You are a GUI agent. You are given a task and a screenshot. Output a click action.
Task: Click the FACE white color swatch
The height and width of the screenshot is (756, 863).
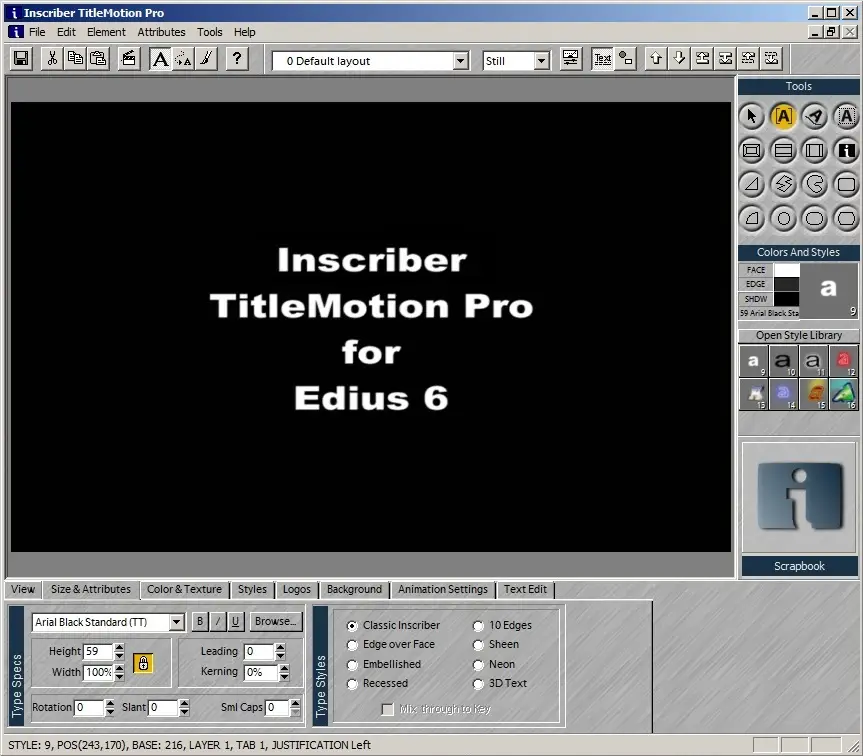pos(786,270)
